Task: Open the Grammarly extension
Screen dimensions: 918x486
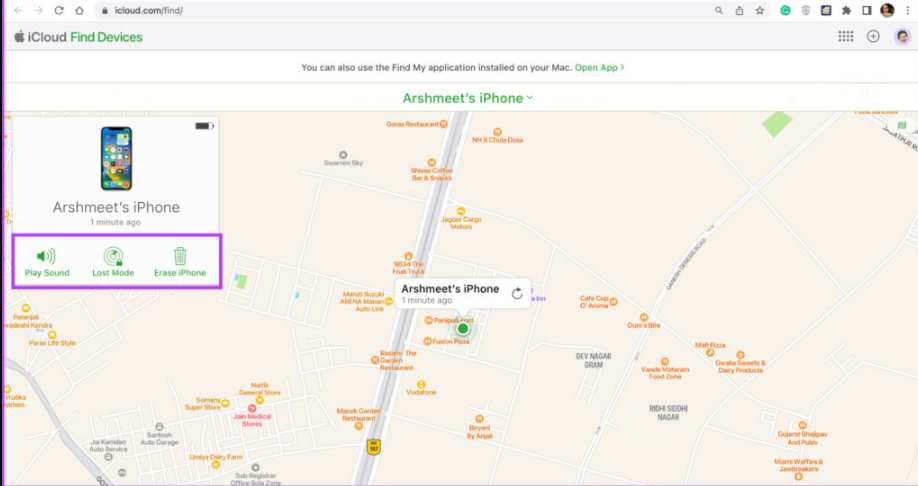Action: [785, 11]
